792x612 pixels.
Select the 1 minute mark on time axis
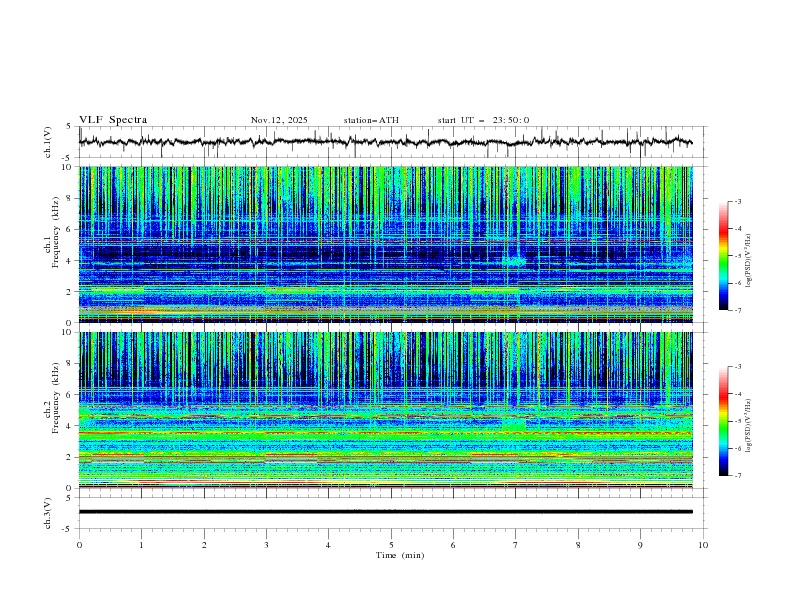pos(142,545)
